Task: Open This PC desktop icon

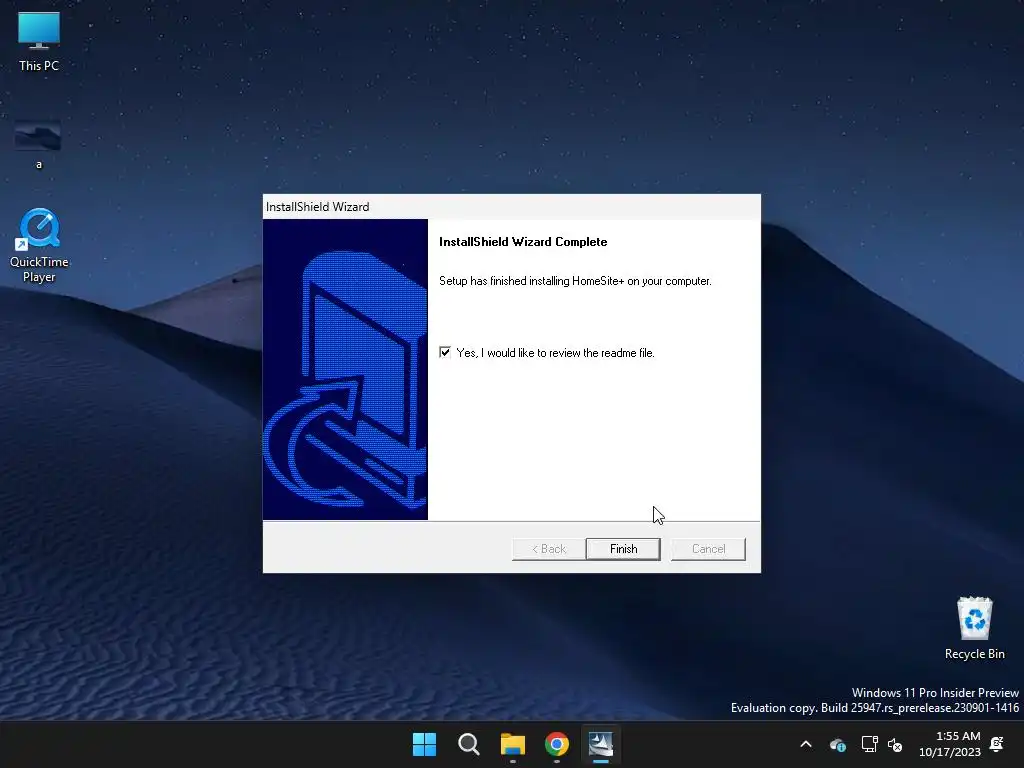Action: click(39, 42)
